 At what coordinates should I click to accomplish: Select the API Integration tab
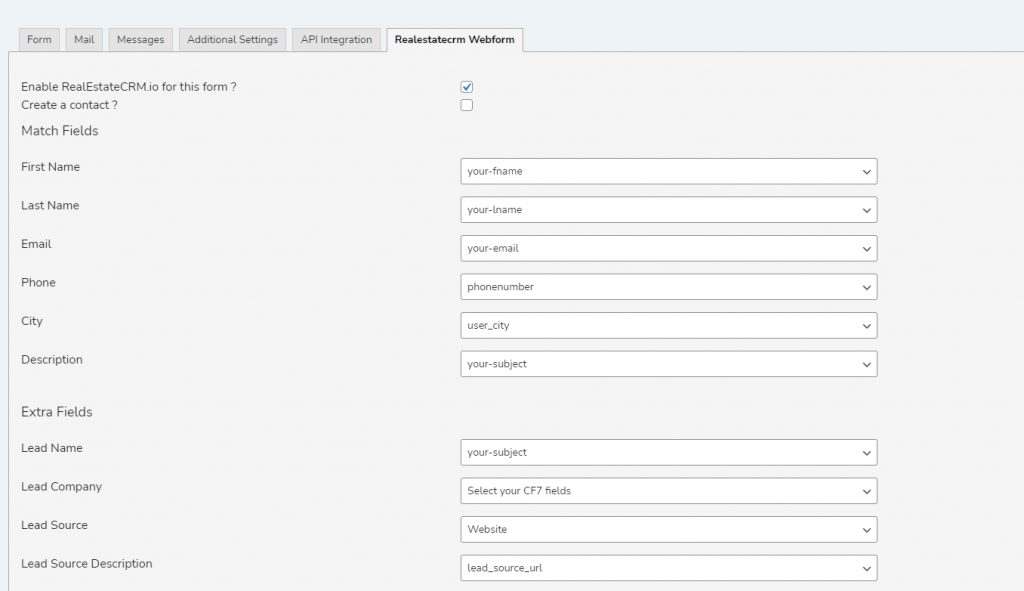pos(336,40)
